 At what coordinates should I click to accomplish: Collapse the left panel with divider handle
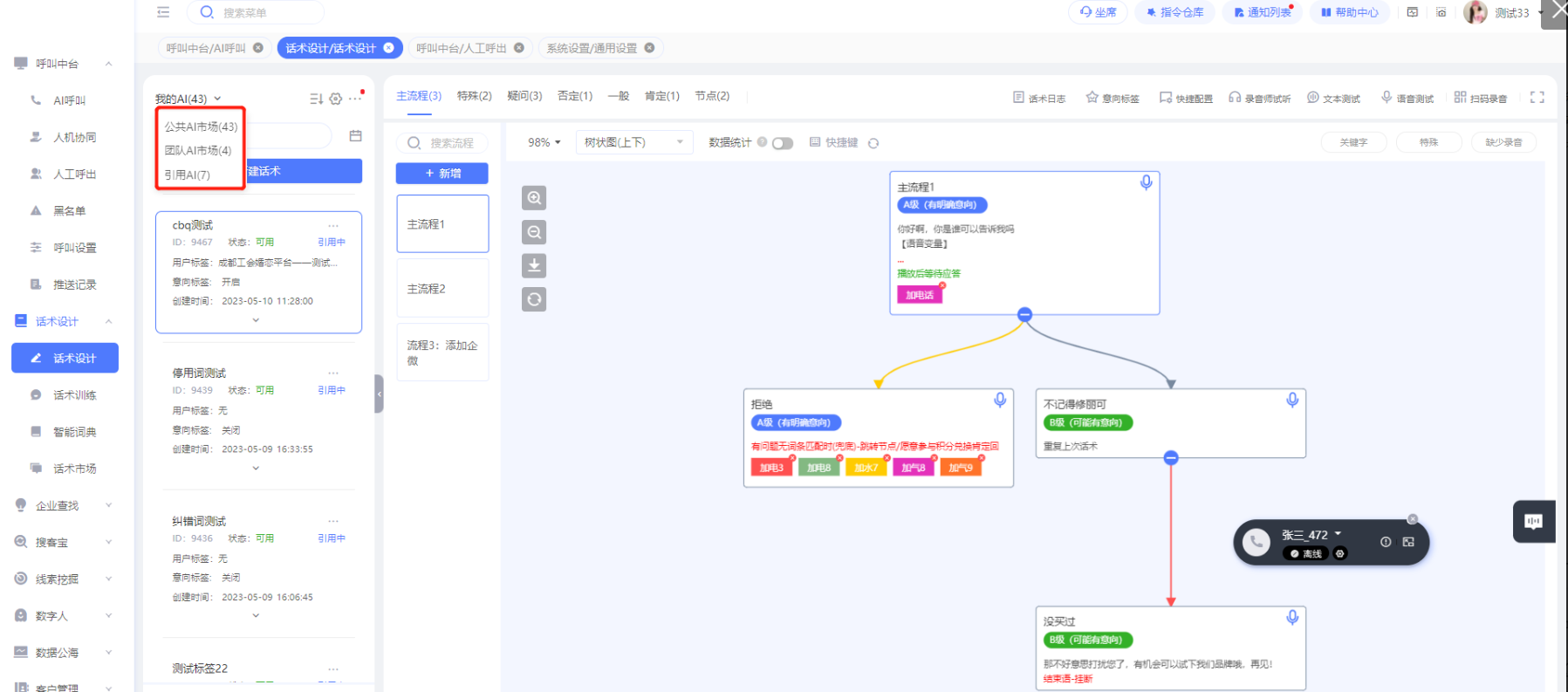[379, 394]
